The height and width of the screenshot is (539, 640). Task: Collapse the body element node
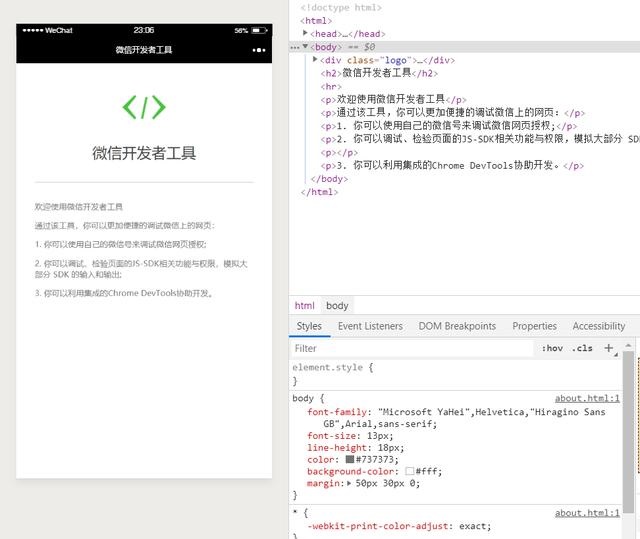(305, 46)
